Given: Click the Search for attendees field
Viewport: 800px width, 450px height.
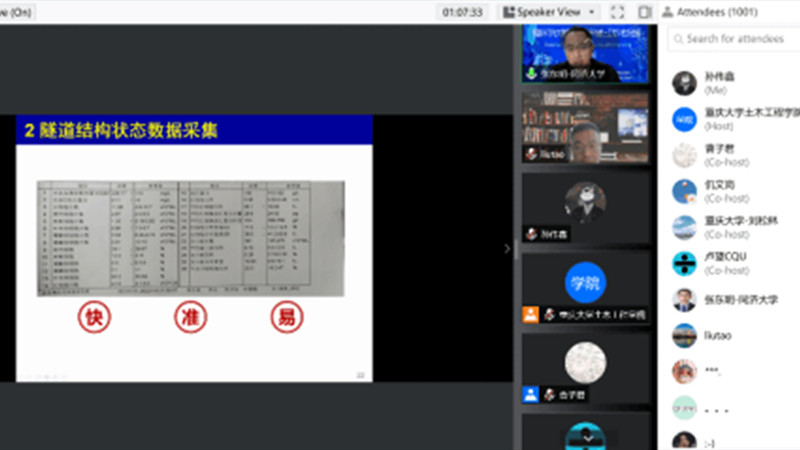Looking at the screenshot, I should tap(735, 39).
